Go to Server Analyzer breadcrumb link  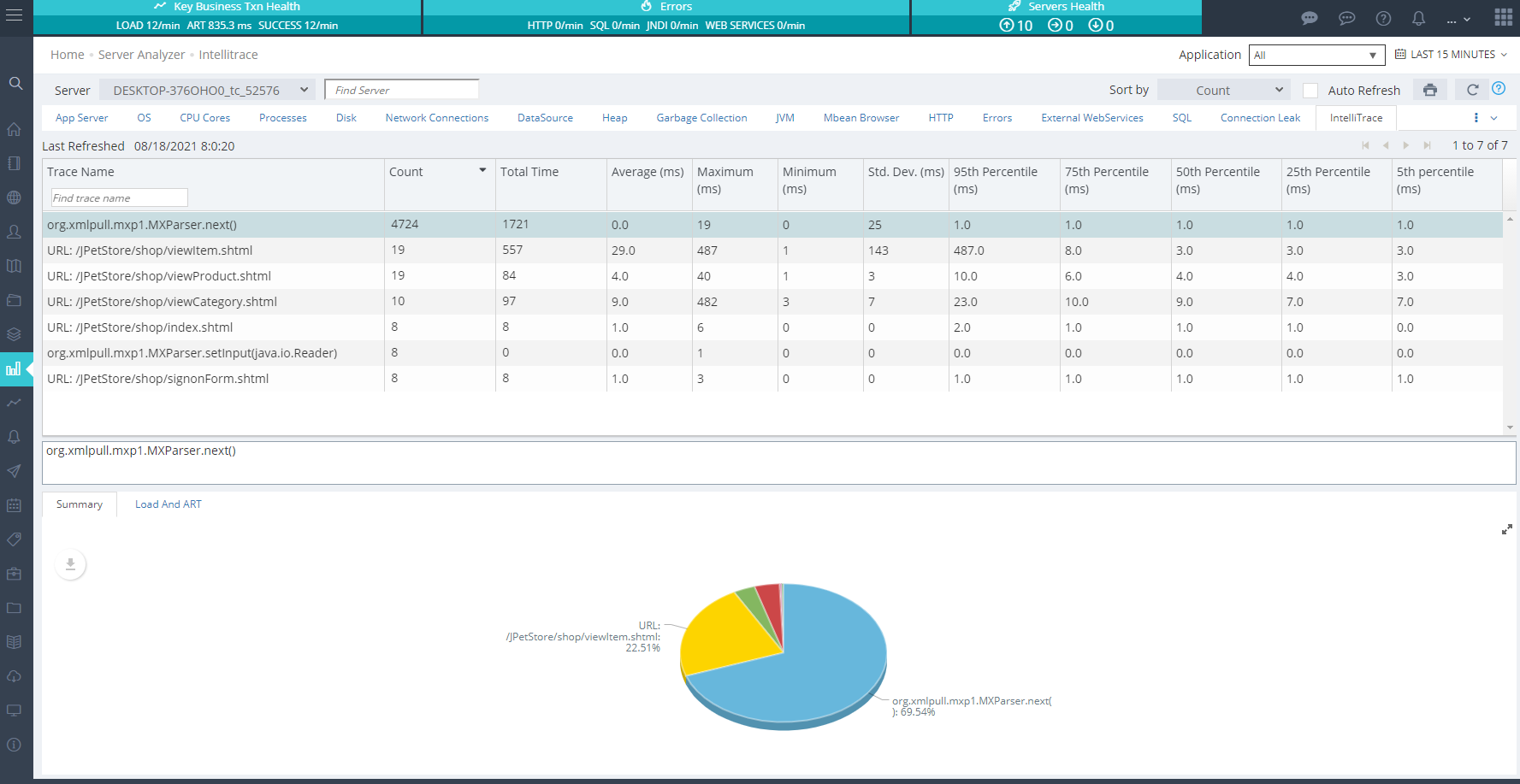point(141,55)
